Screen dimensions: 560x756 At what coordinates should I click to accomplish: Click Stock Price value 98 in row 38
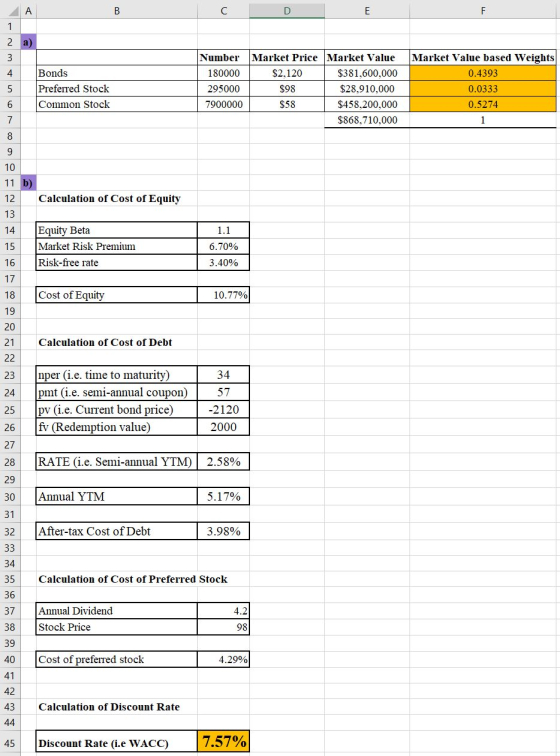click(x=223, y=627)
